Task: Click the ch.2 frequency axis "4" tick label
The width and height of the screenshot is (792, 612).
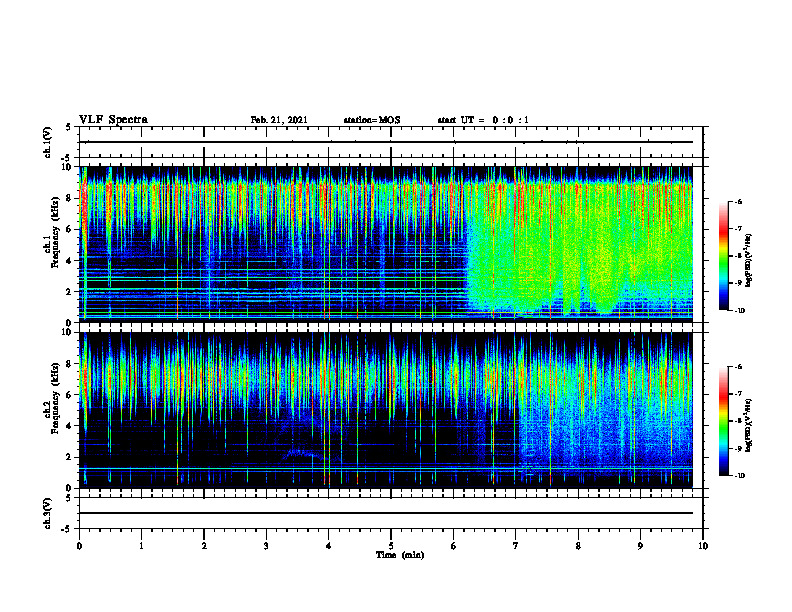Action: point(68,426)
